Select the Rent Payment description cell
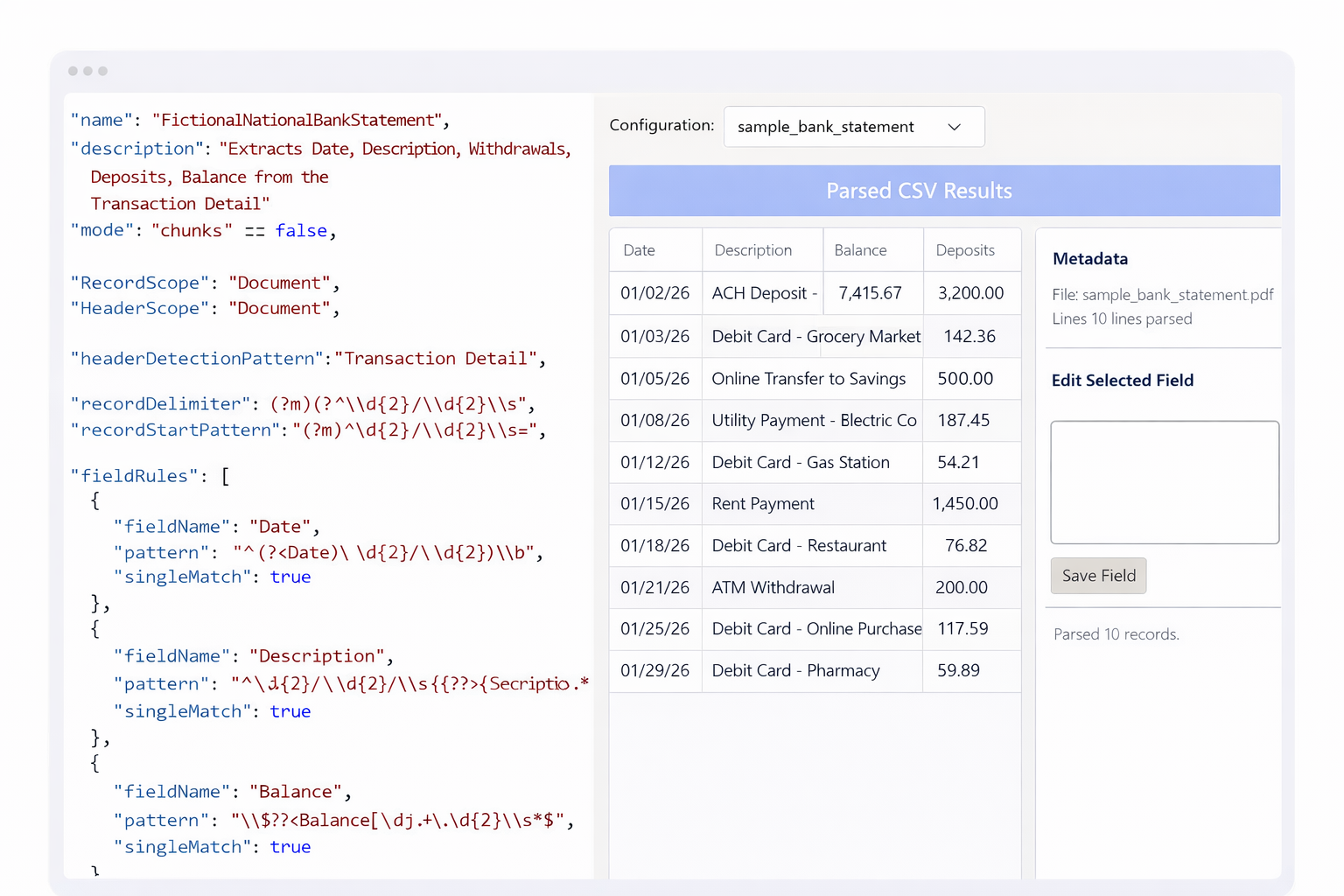 pos(763,504)
